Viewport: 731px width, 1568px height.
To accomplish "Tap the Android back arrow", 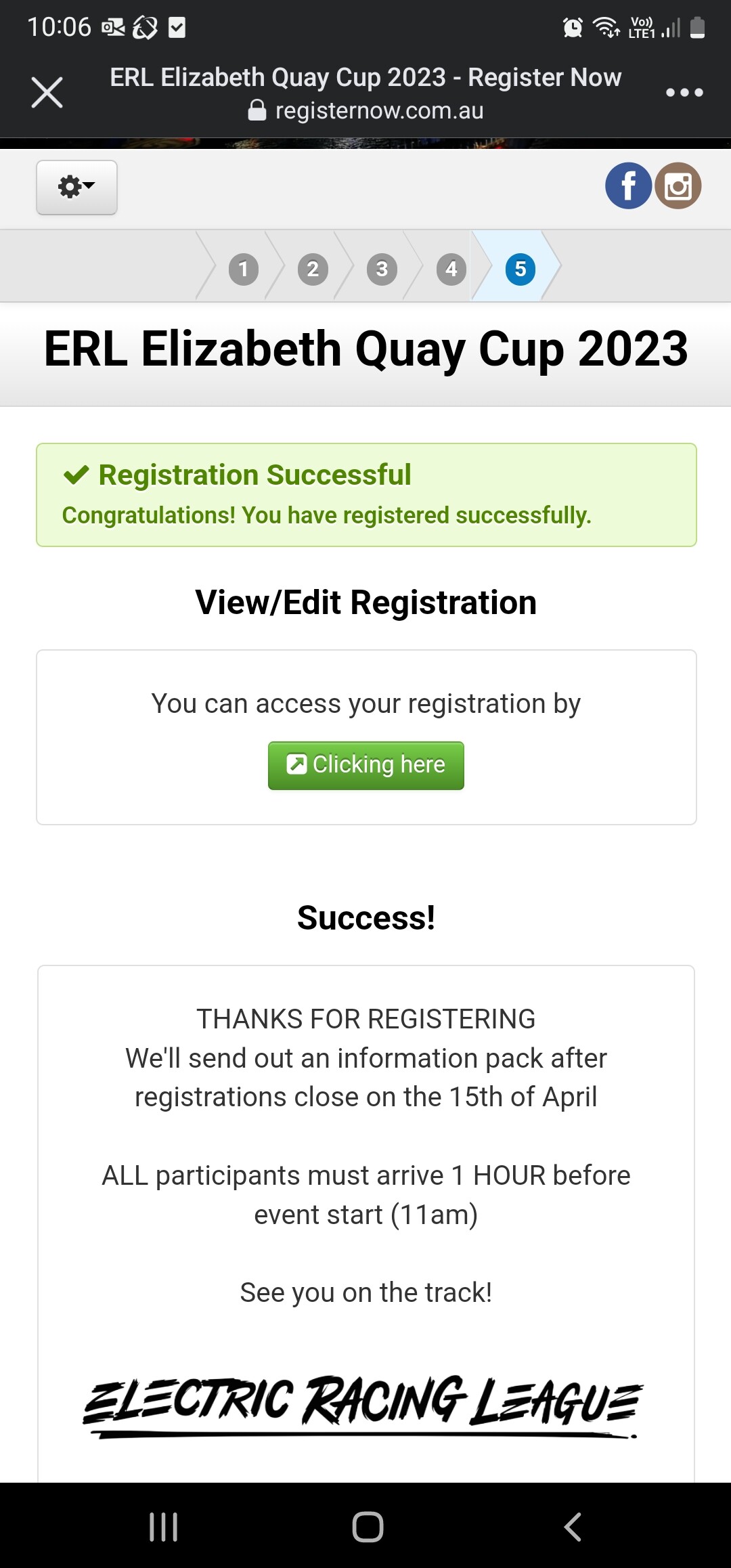I will tap(573, 1527).
